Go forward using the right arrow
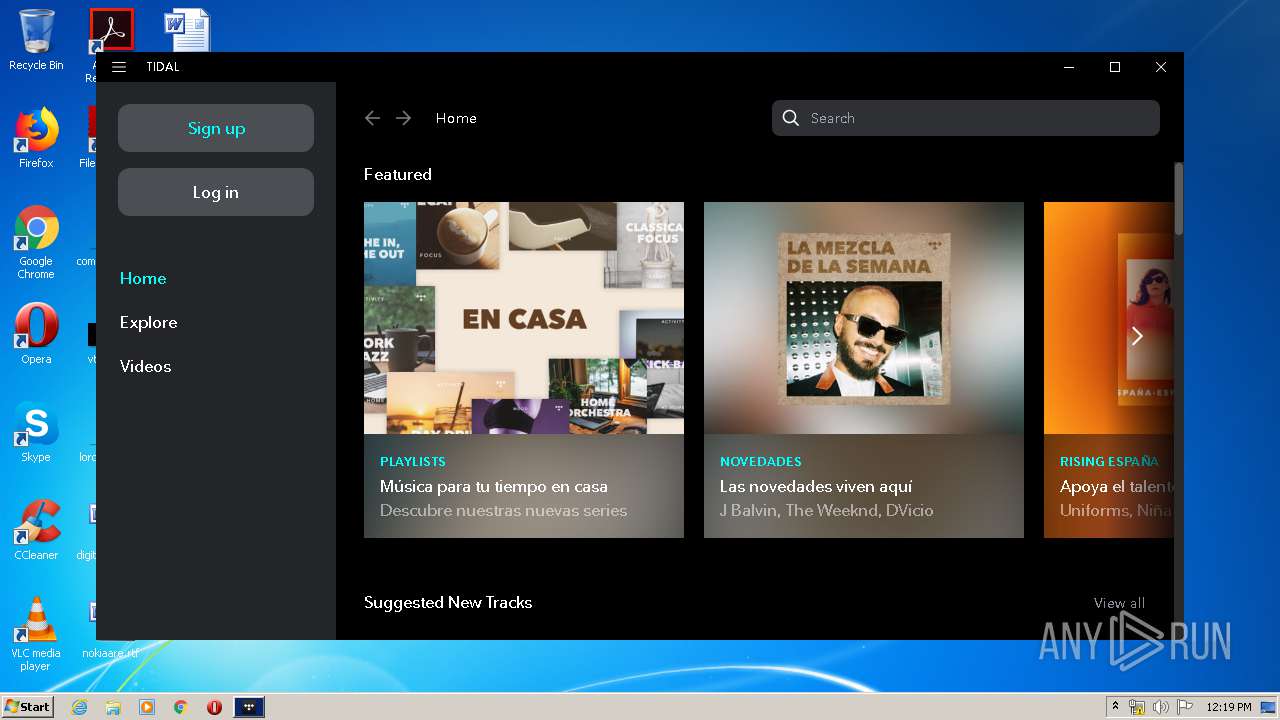Viewport: 1280px width, 720px height. click(403, 118)
